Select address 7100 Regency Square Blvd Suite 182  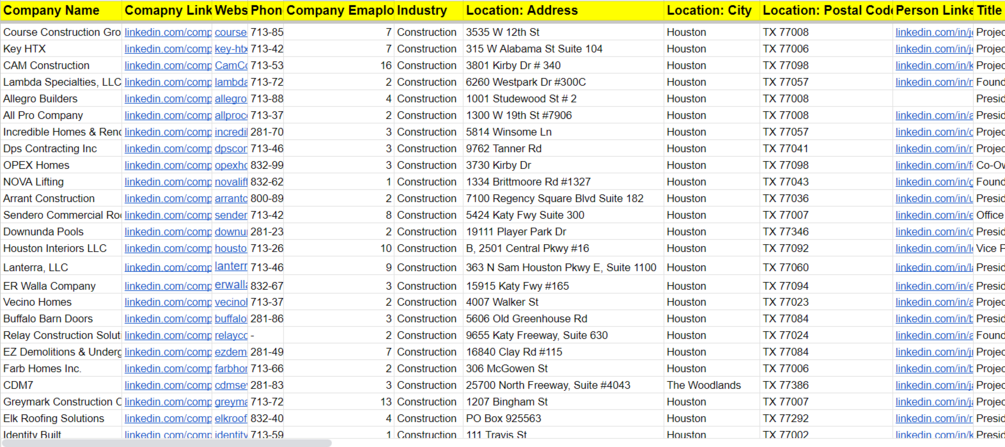pyautogui.click(x=563, y=198)
